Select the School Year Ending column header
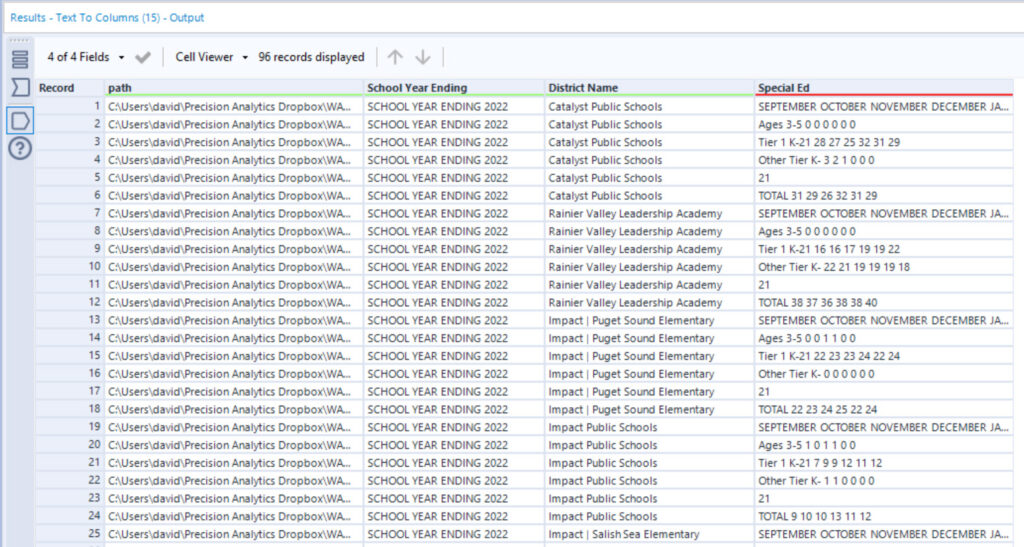This screenshot has height=547, width=1024. (x=454, y=88)
